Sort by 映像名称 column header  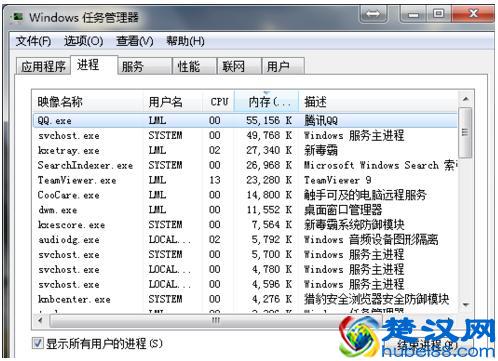pyautogui.click(x=89, y=102)
